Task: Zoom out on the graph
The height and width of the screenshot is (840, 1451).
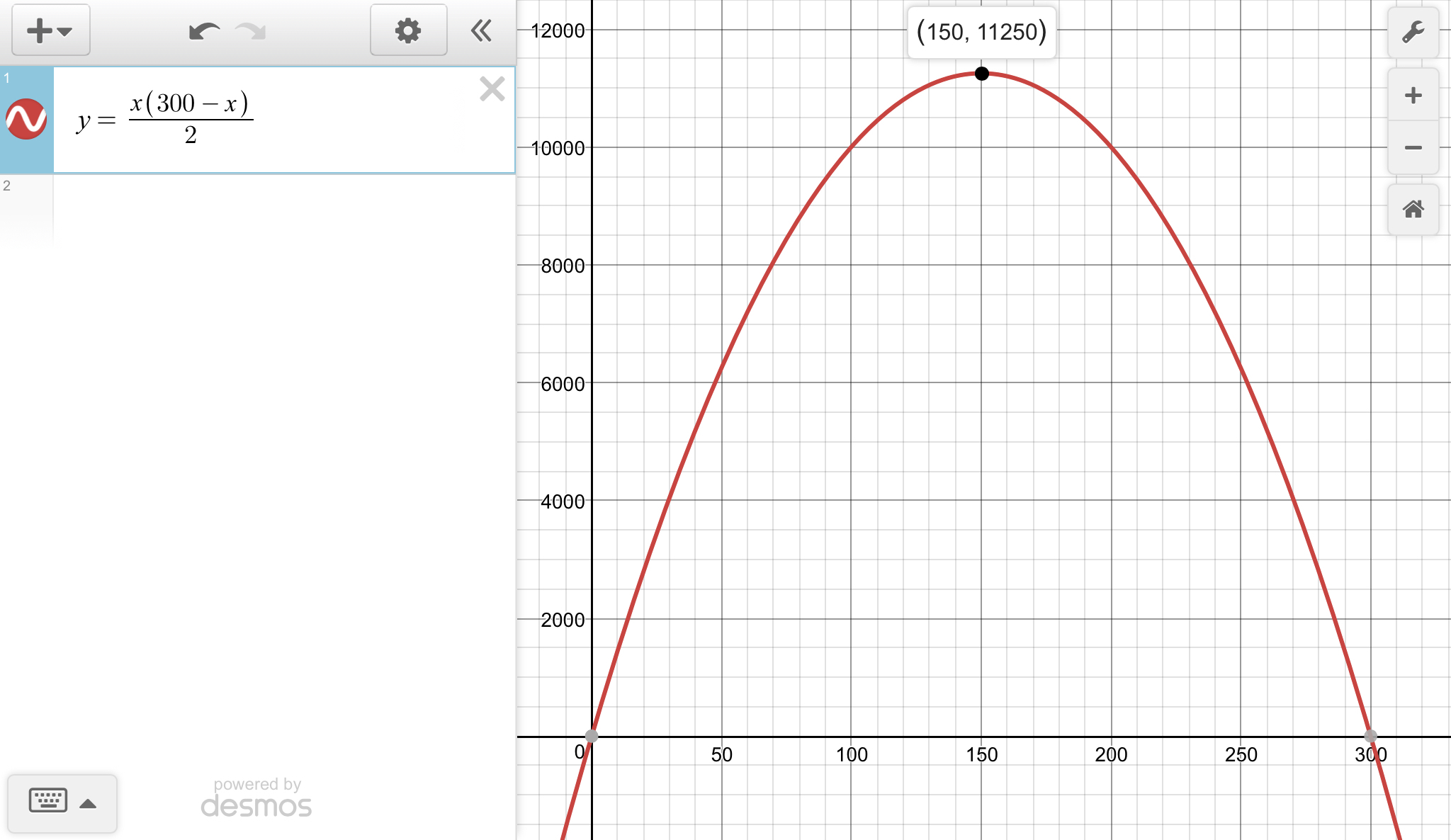Action: (x=1413, y=147)
